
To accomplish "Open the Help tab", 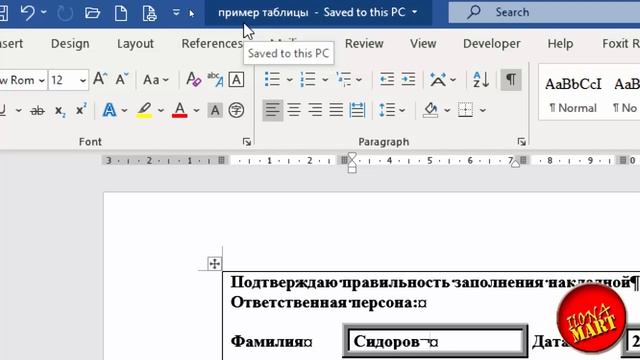I will [x=560, y=44].
